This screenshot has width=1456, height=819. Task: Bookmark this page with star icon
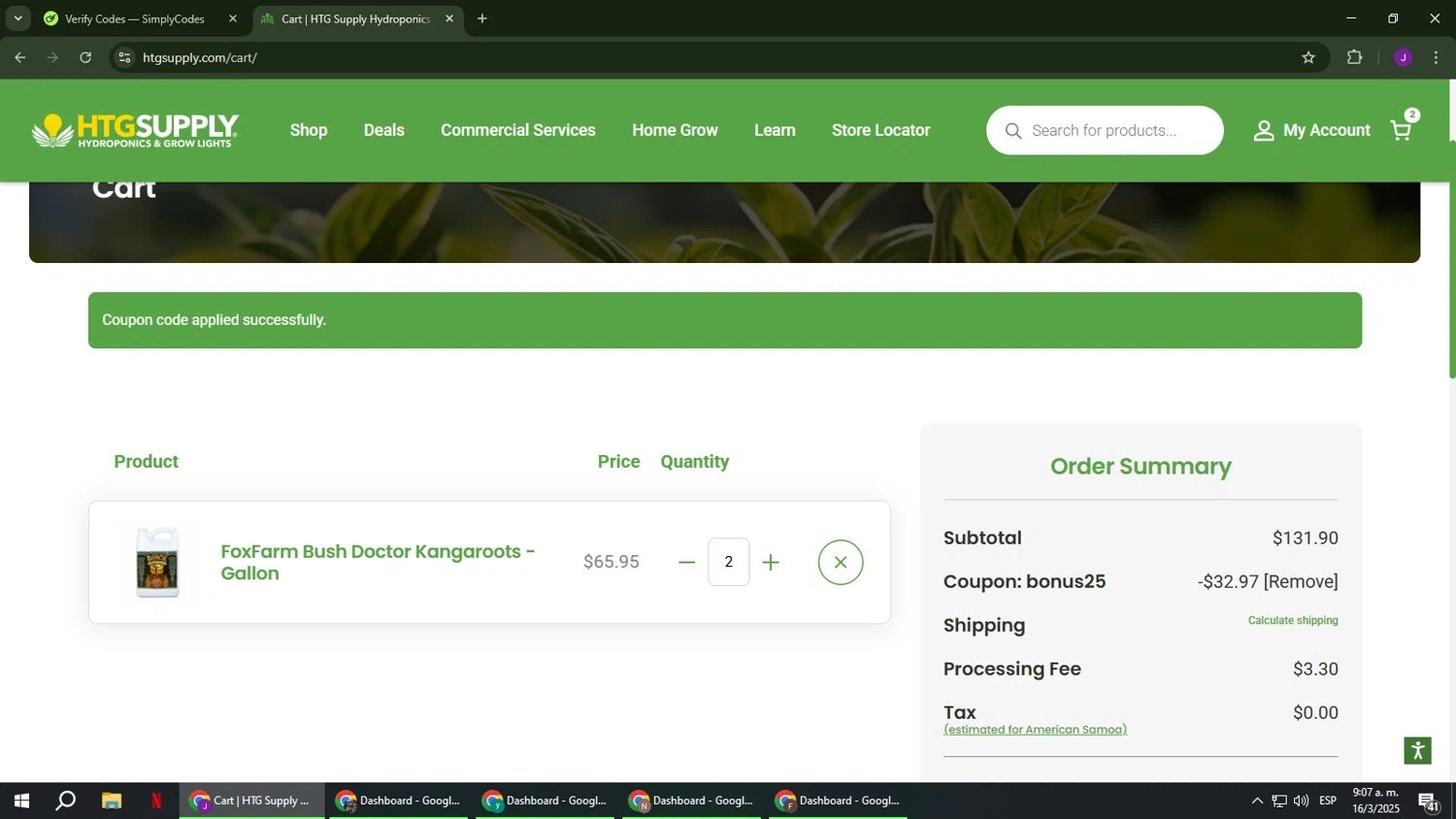click(x=1308, y=58)
